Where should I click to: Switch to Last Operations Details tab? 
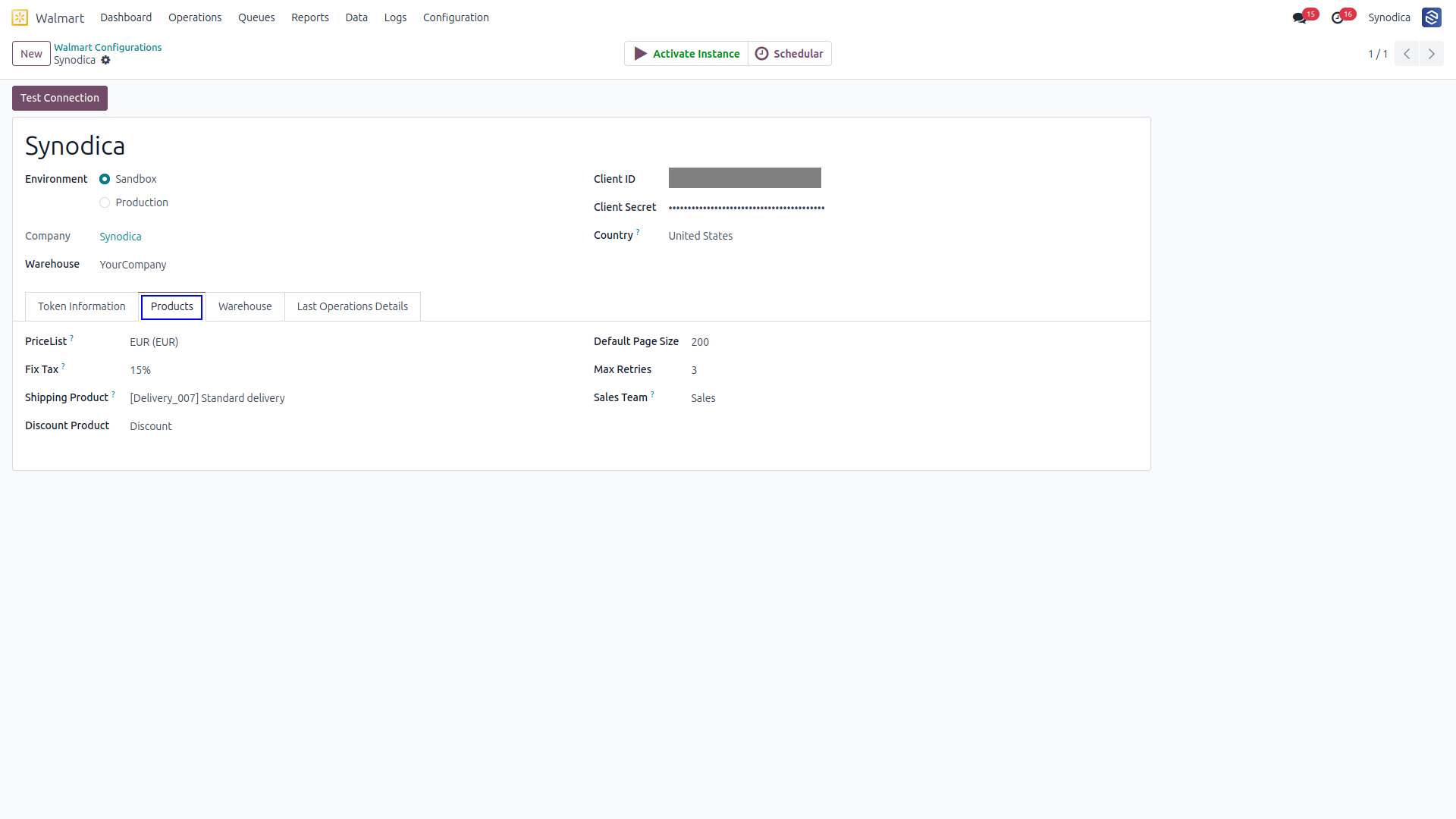(x=353, y=306)
